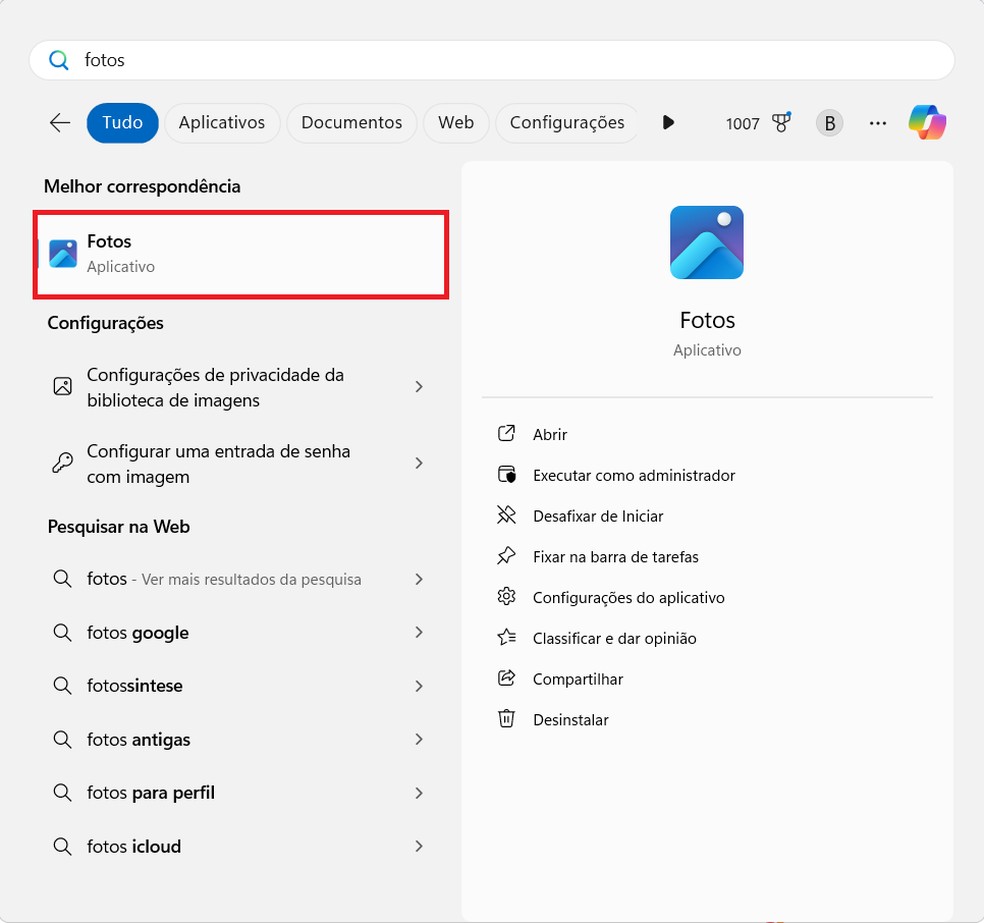Expand chevron for 'fotos google'
984x923 pixels.
419,632
